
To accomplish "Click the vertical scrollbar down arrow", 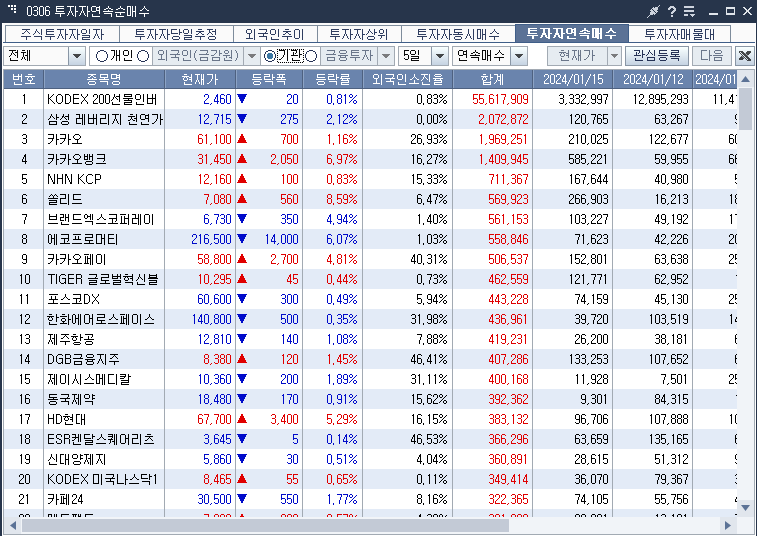I will [745, 508].
